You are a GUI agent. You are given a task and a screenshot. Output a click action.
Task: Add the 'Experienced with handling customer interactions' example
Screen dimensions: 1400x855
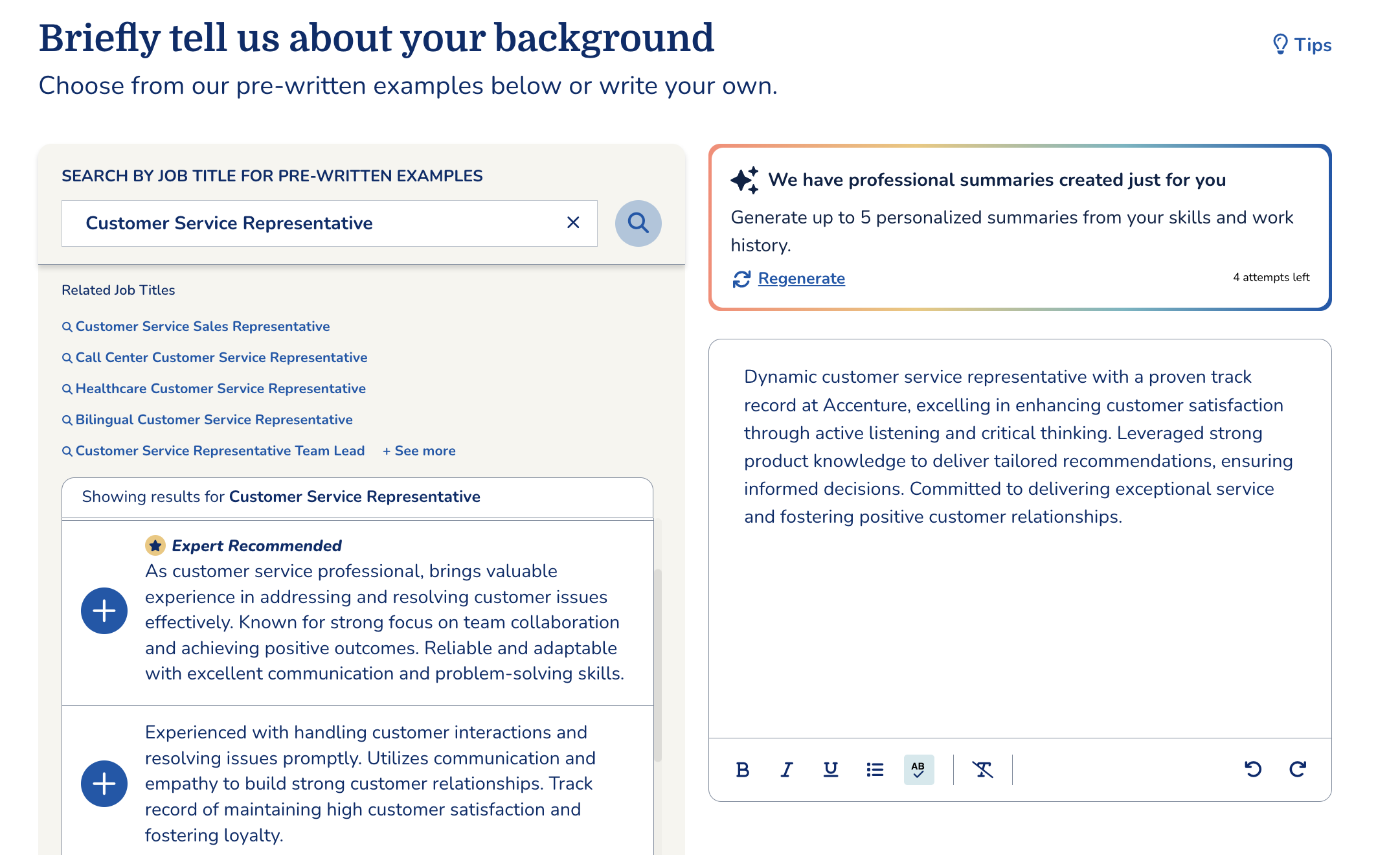[104, 784]
